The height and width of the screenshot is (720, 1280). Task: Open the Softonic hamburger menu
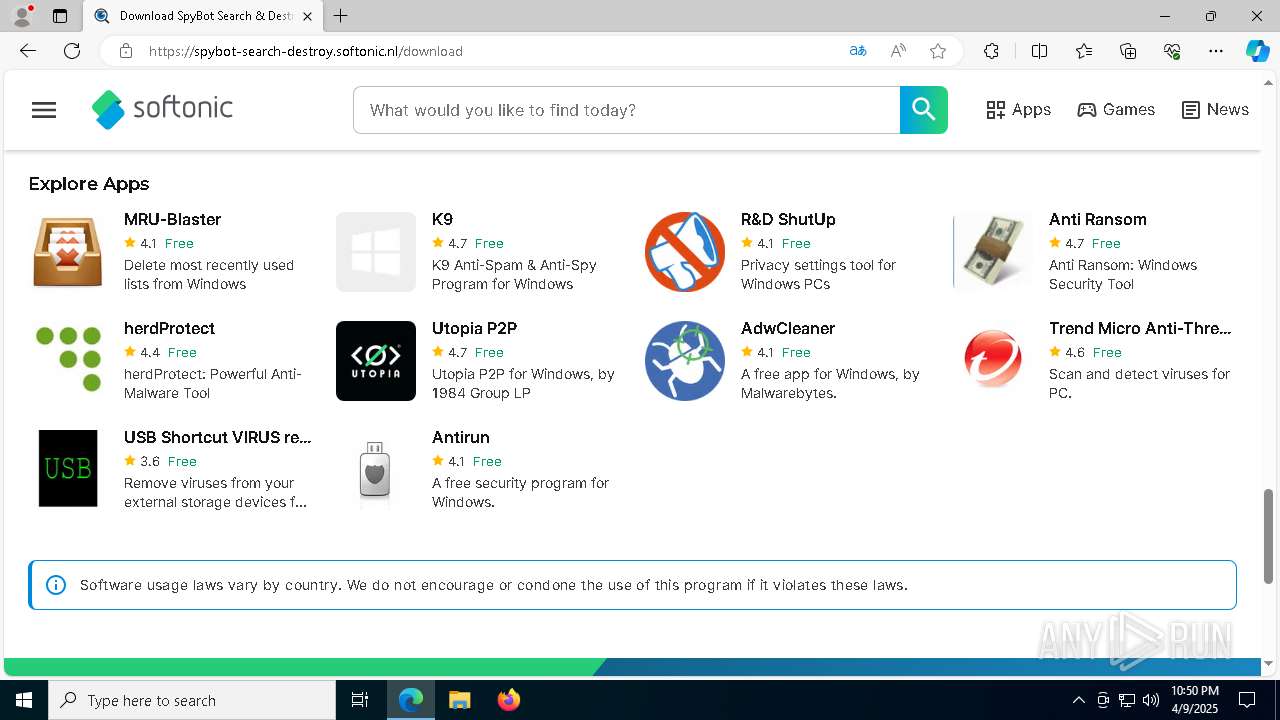click(x=44, y=110)
